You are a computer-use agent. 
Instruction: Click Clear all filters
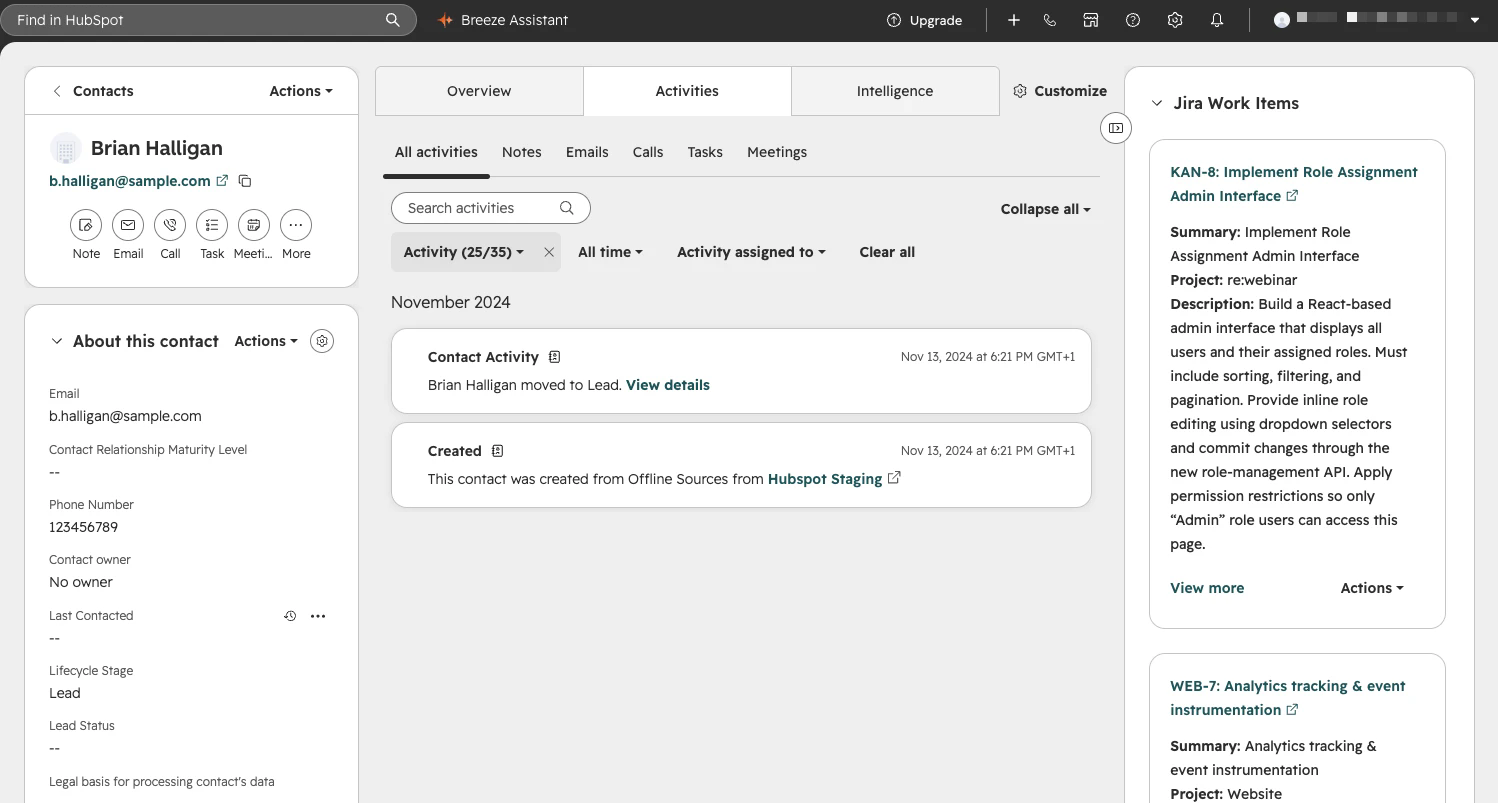887,252
